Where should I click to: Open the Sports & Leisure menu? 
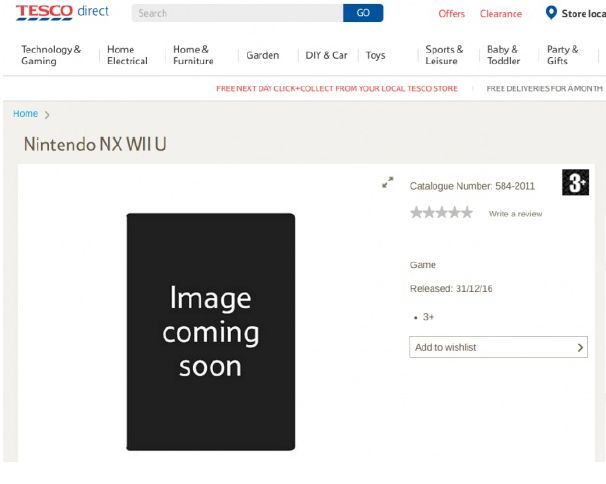pyautogui.click(x=444, y=55)
